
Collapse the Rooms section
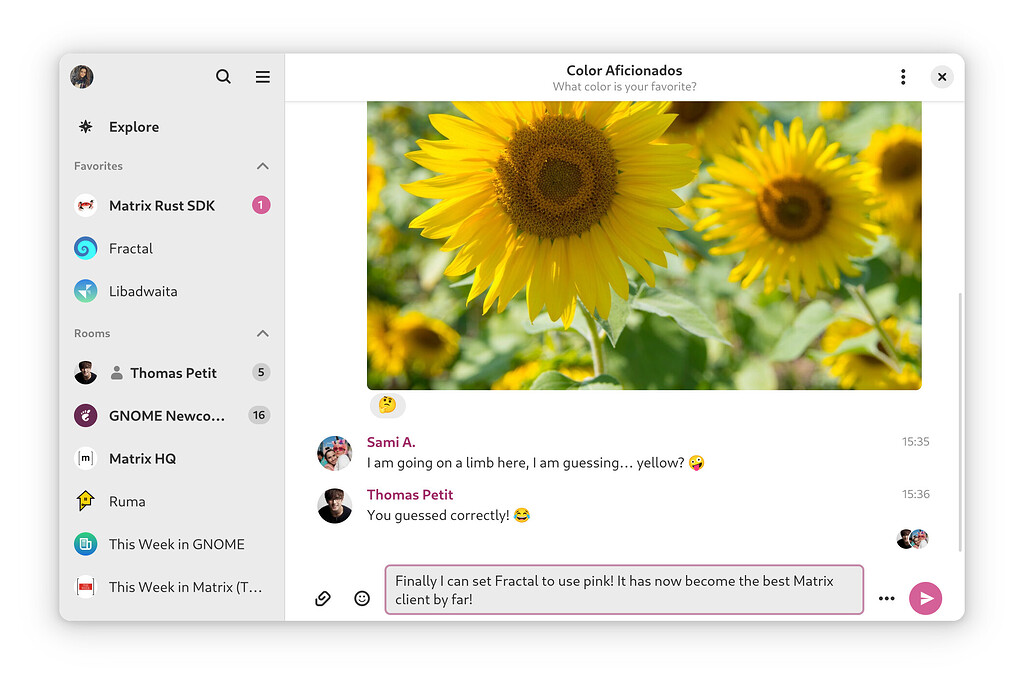coord(262,333)
